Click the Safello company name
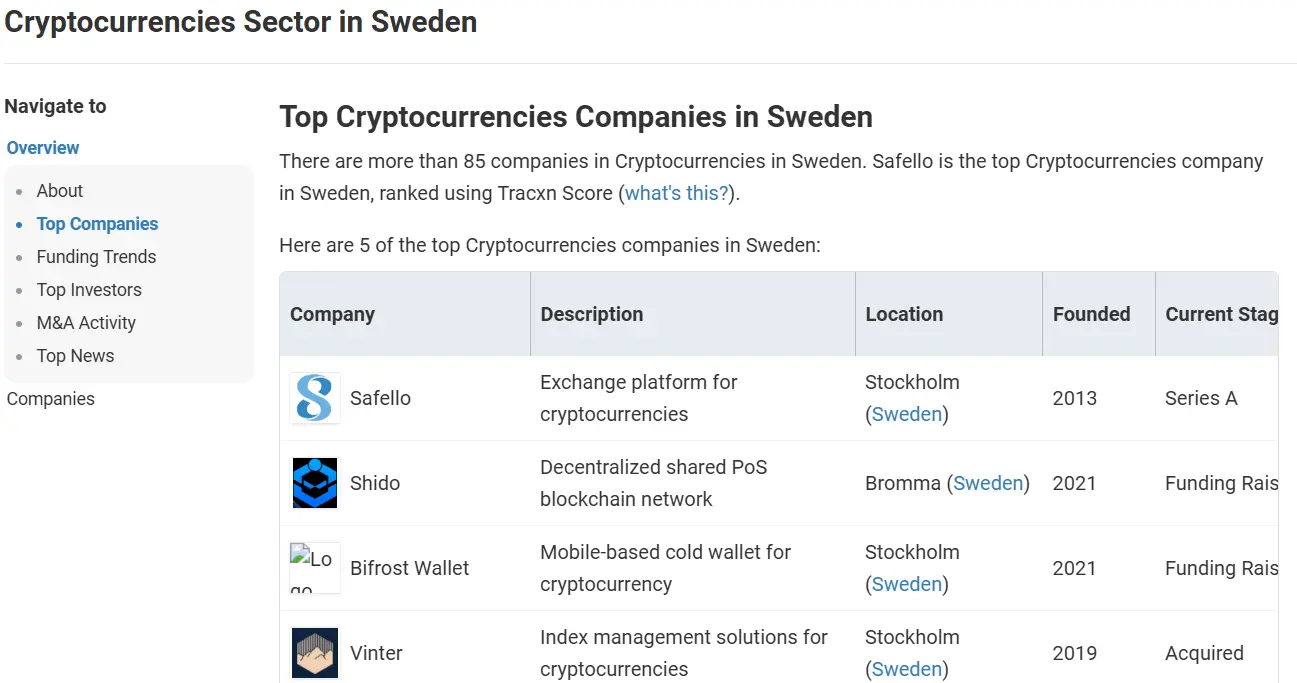The width and height of the screenshot is (1297, 683). click(x=380, y=398)
